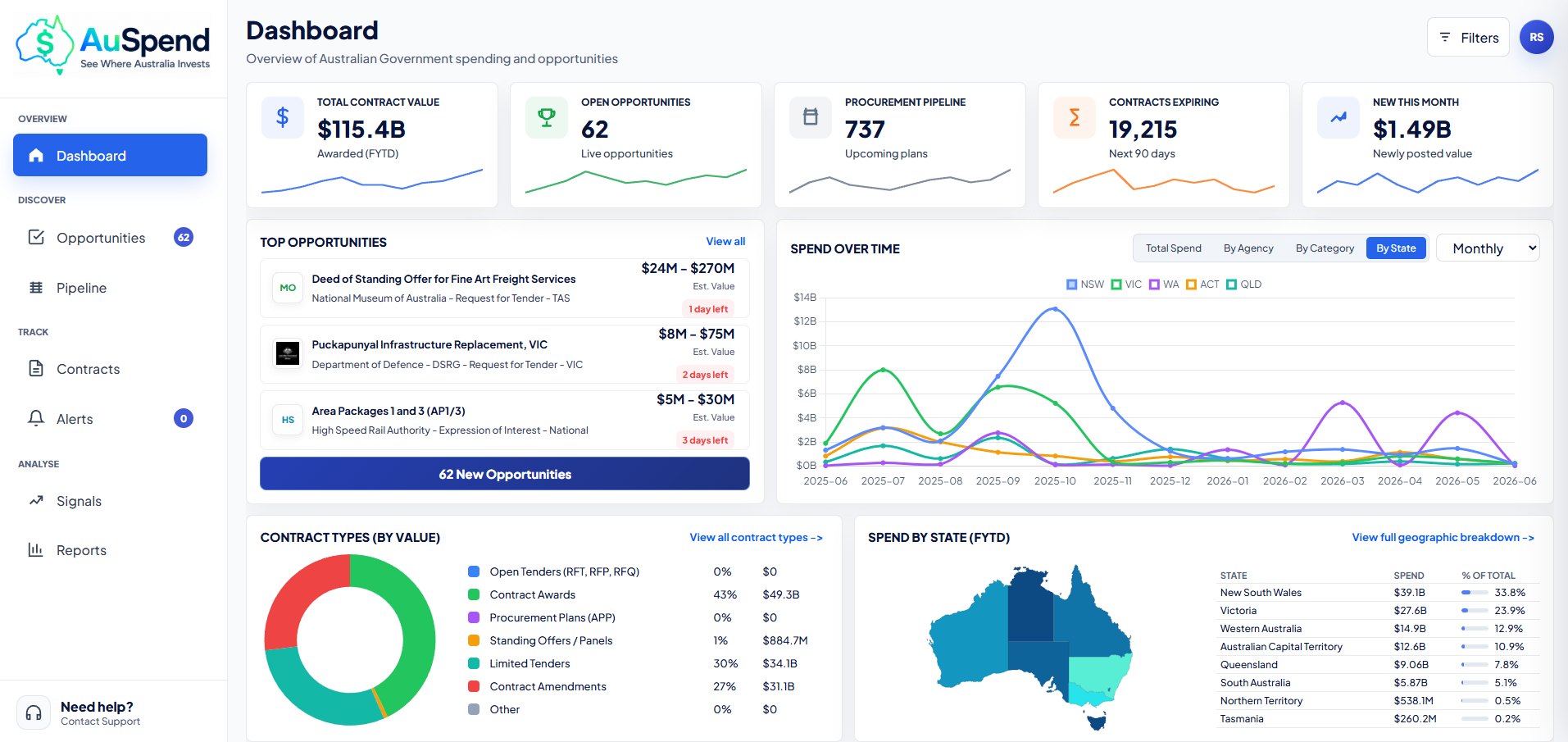Go to Dashboard in sidebar

110,155
